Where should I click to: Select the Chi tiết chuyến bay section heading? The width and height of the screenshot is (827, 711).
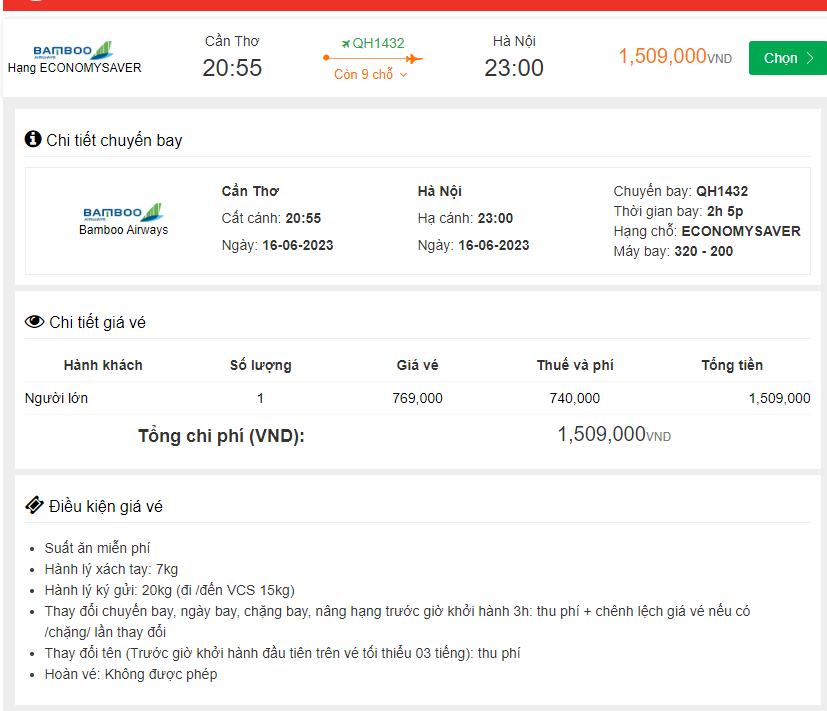tap(114, 140)
